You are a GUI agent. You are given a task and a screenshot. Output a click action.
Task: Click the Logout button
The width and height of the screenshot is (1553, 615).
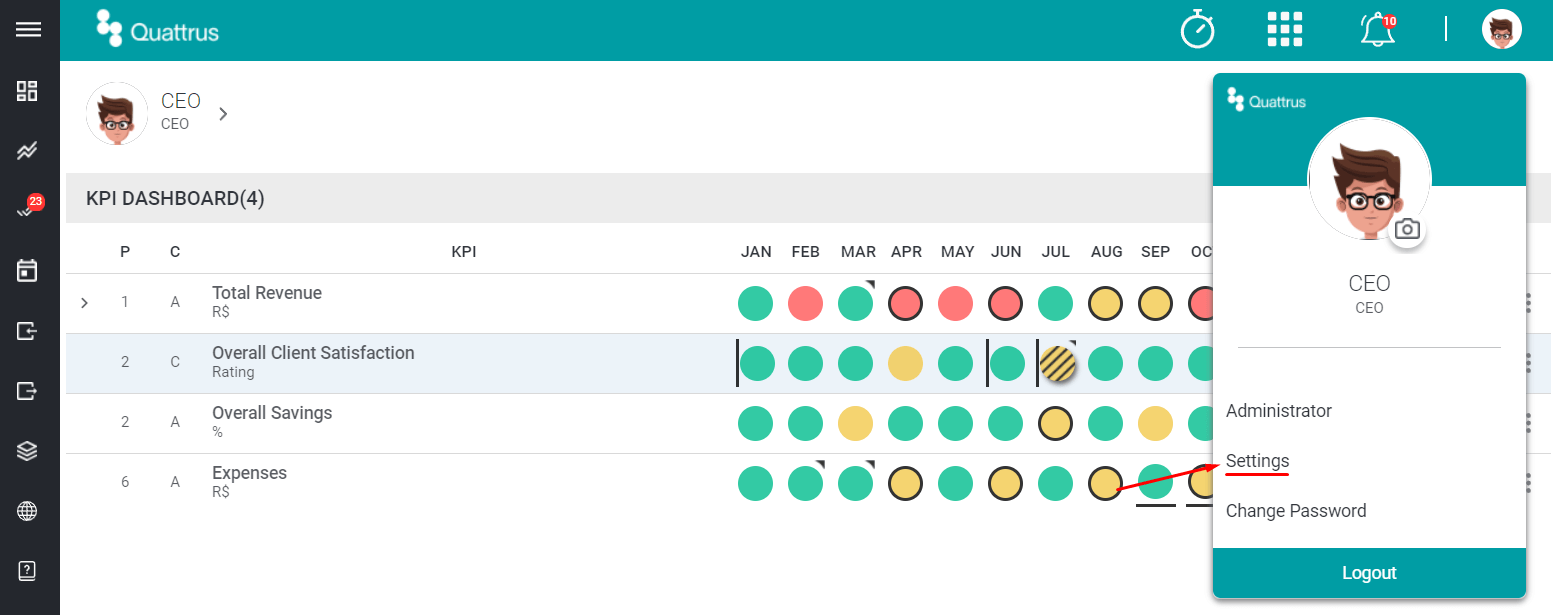pyautogui.click(x=1369, y=573)
